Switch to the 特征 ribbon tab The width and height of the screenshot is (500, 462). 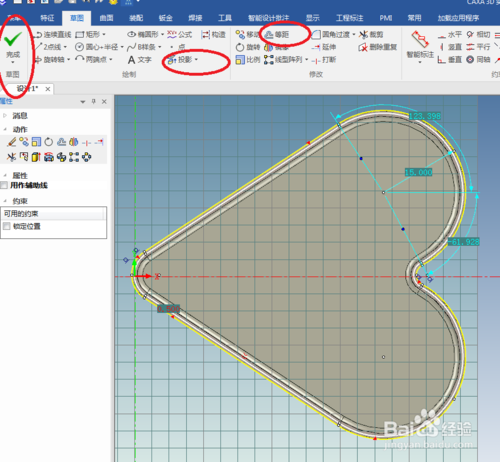click(47, 18)
